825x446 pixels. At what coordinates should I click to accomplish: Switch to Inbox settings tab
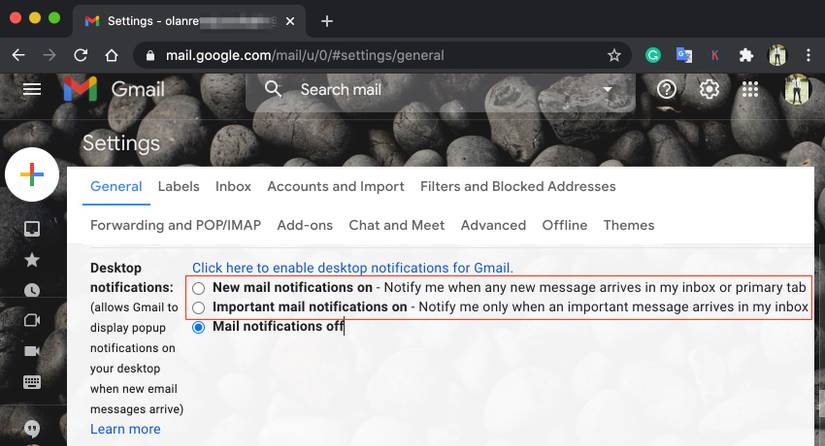click(233, 186)
